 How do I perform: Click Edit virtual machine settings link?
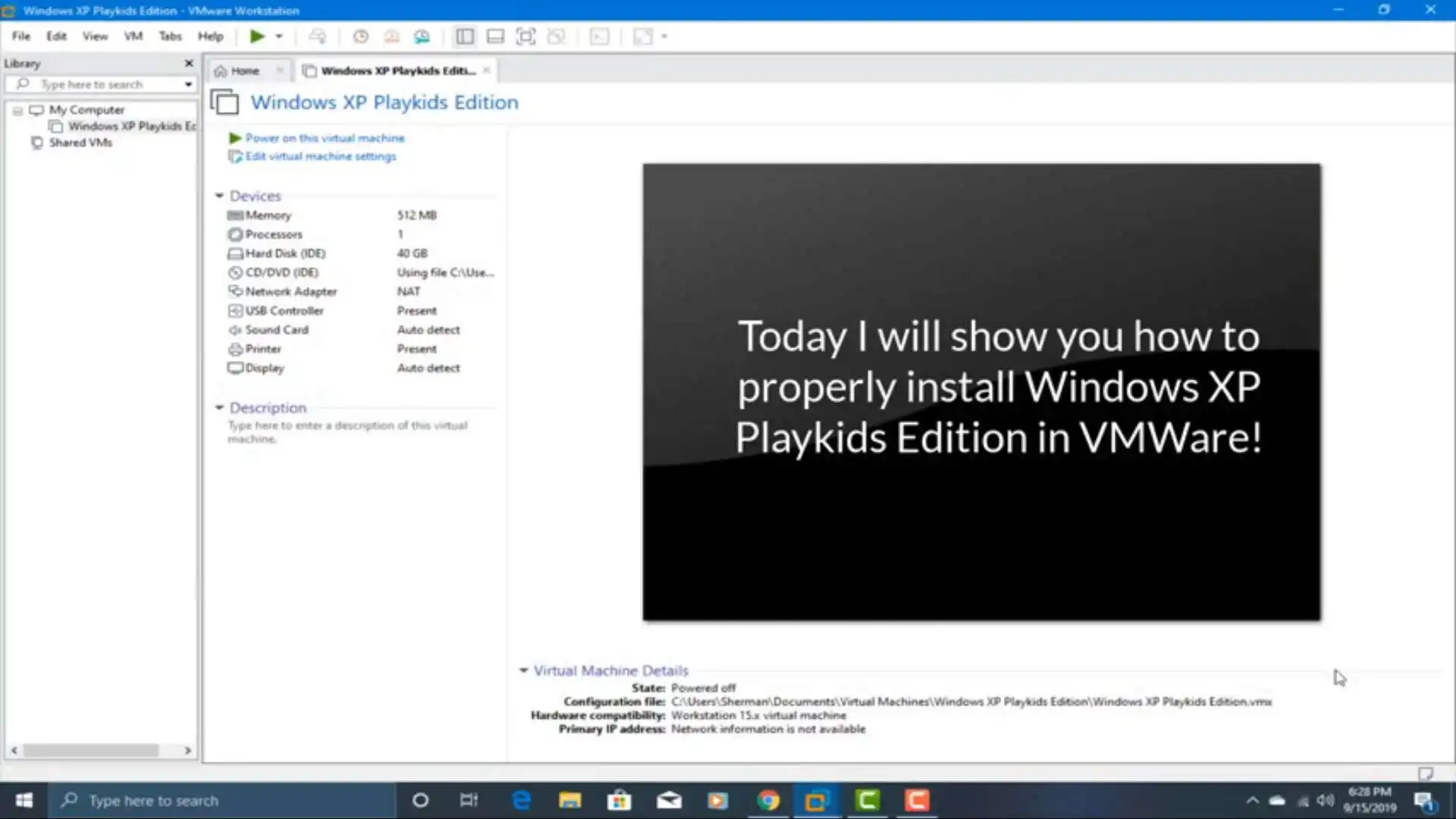coord(320,156)
